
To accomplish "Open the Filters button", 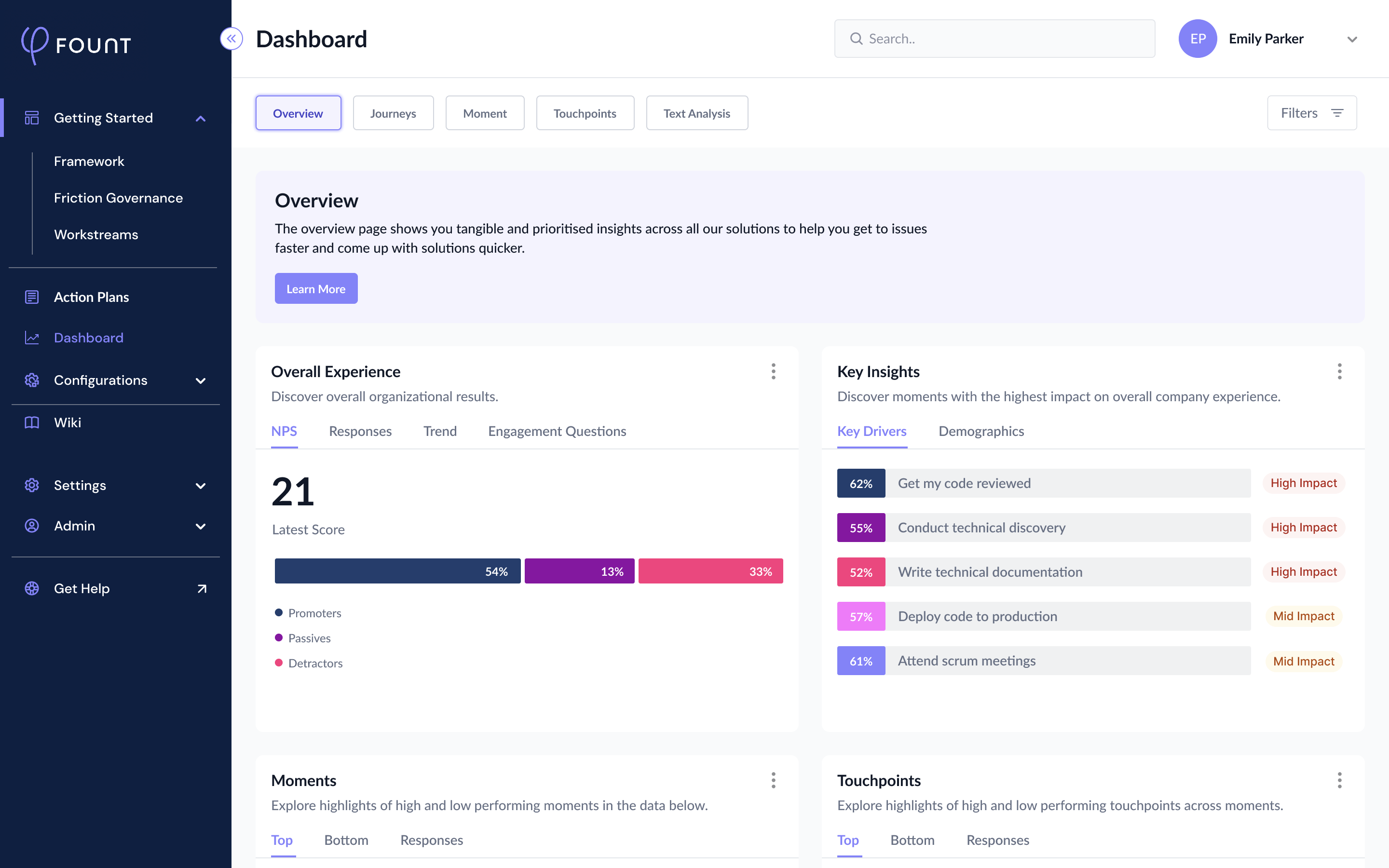I will point(1311,113).
